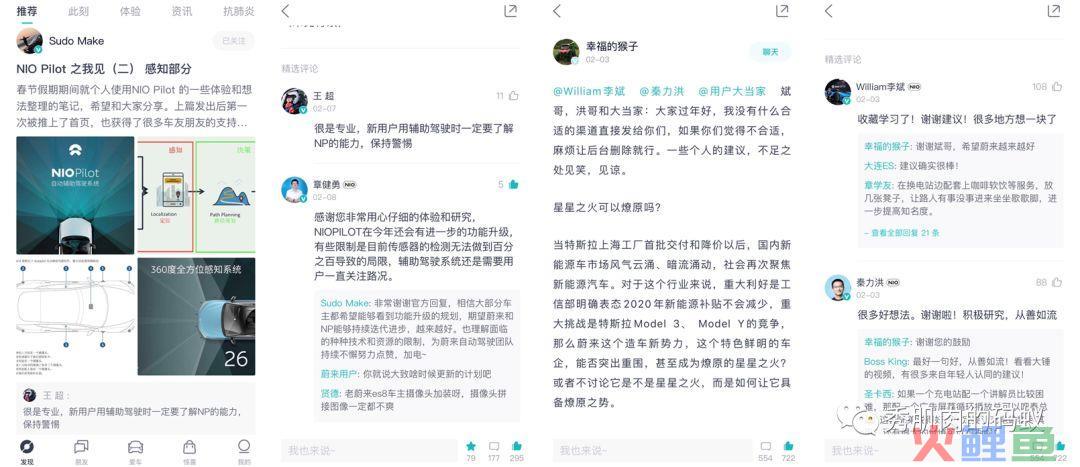This screenshot has width=1080, height=467.
Task: Open the 朋友 friends bottom icon
Action: 81,446
